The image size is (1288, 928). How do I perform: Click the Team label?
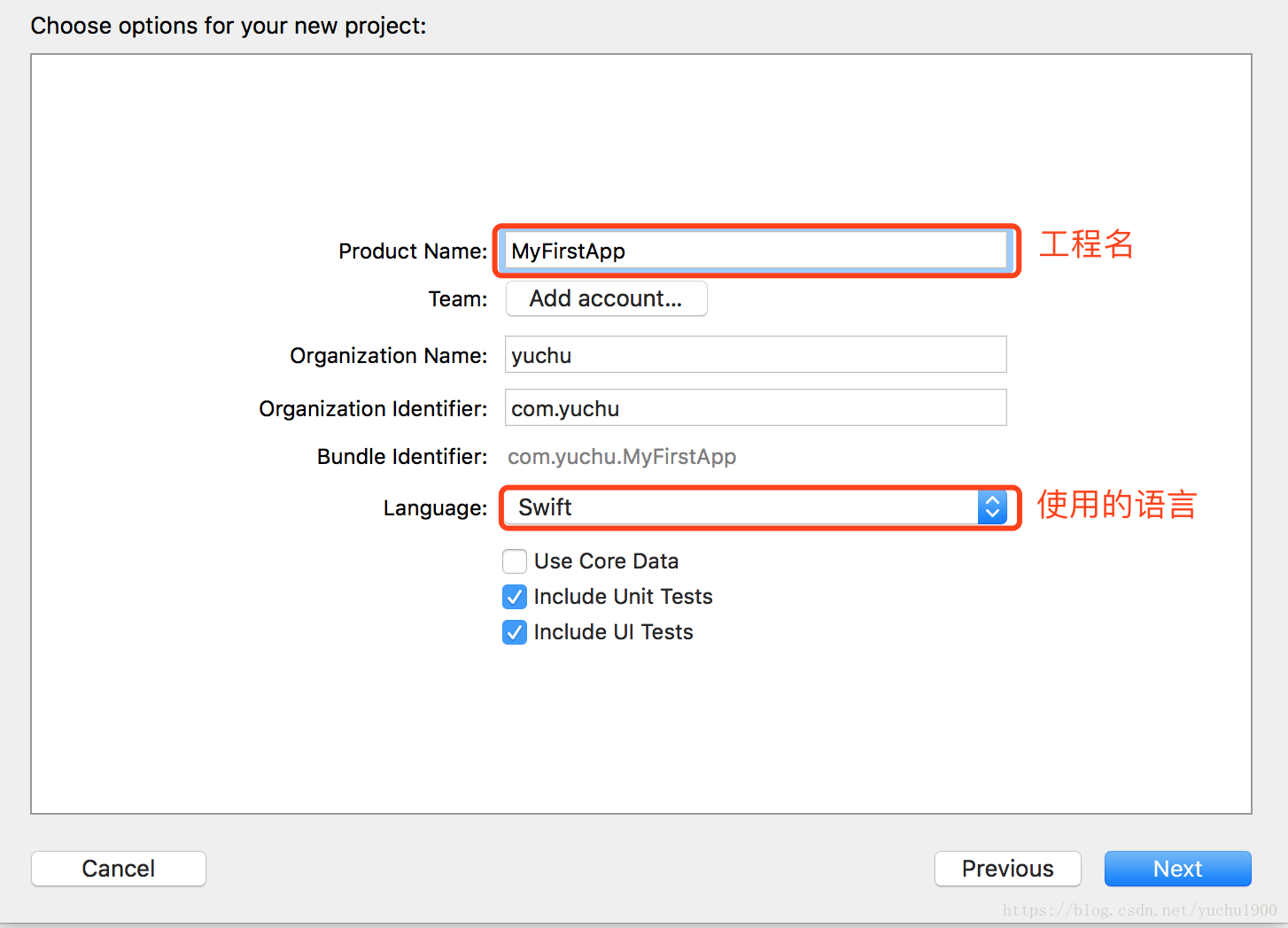click(458, 299)
